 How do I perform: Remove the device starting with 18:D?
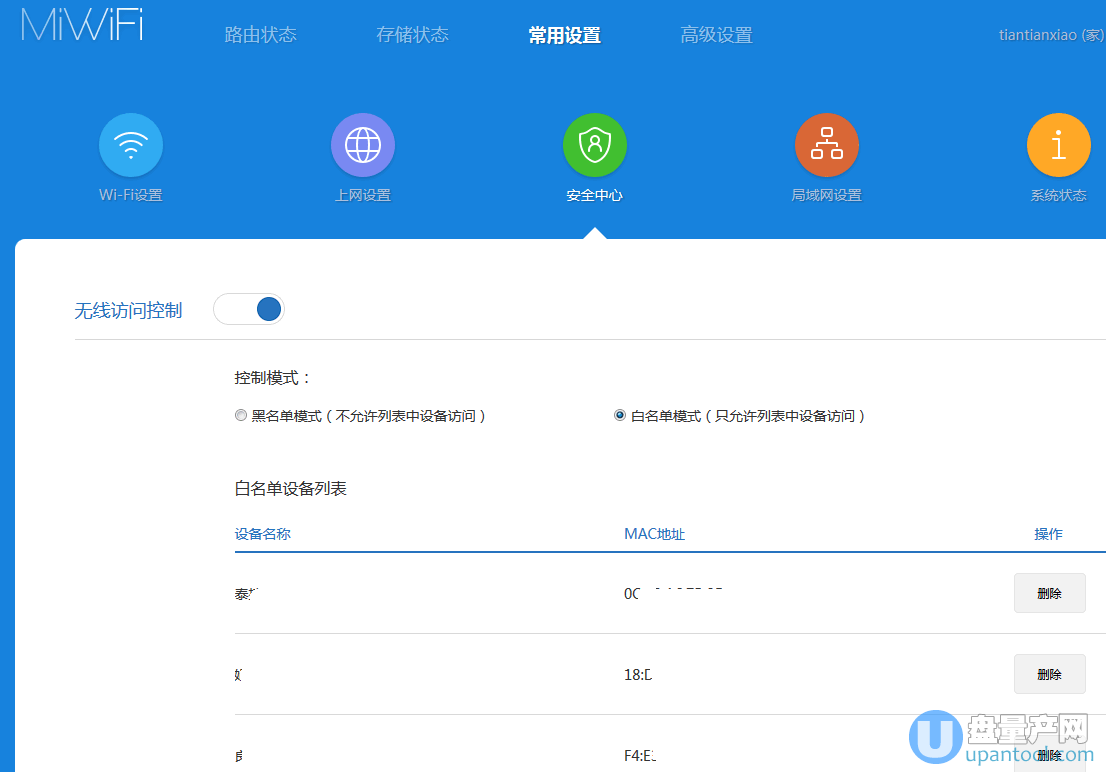coord(1049,673)
